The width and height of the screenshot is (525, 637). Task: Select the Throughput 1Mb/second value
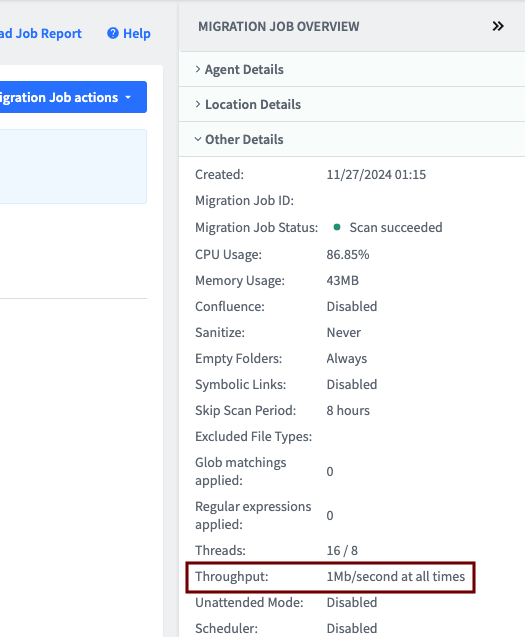coord(395,576)
